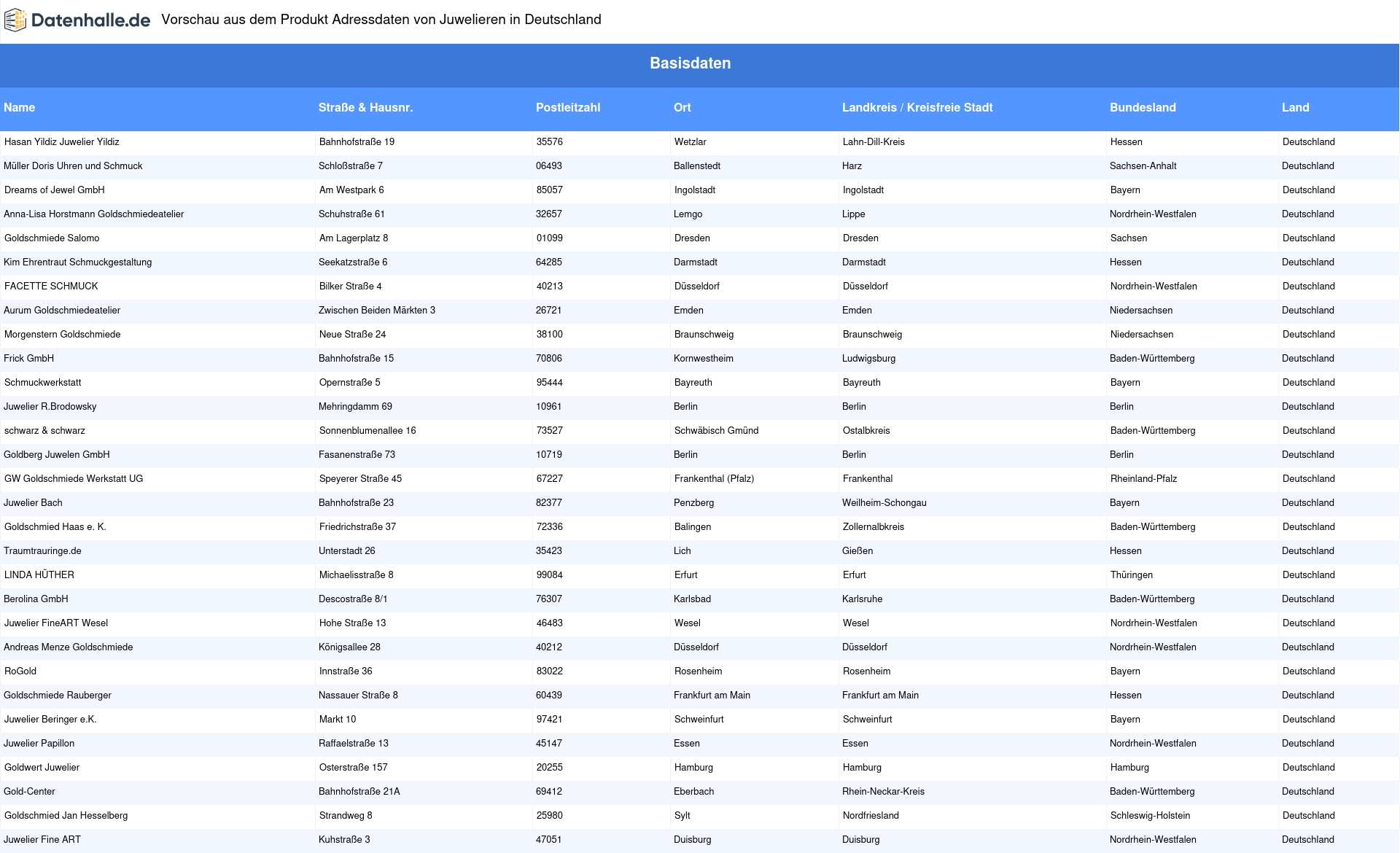The height and width of the screenshot is (853, 1400).
Task: Click Andreas Menze Goldschmiede
Action: 69,647
